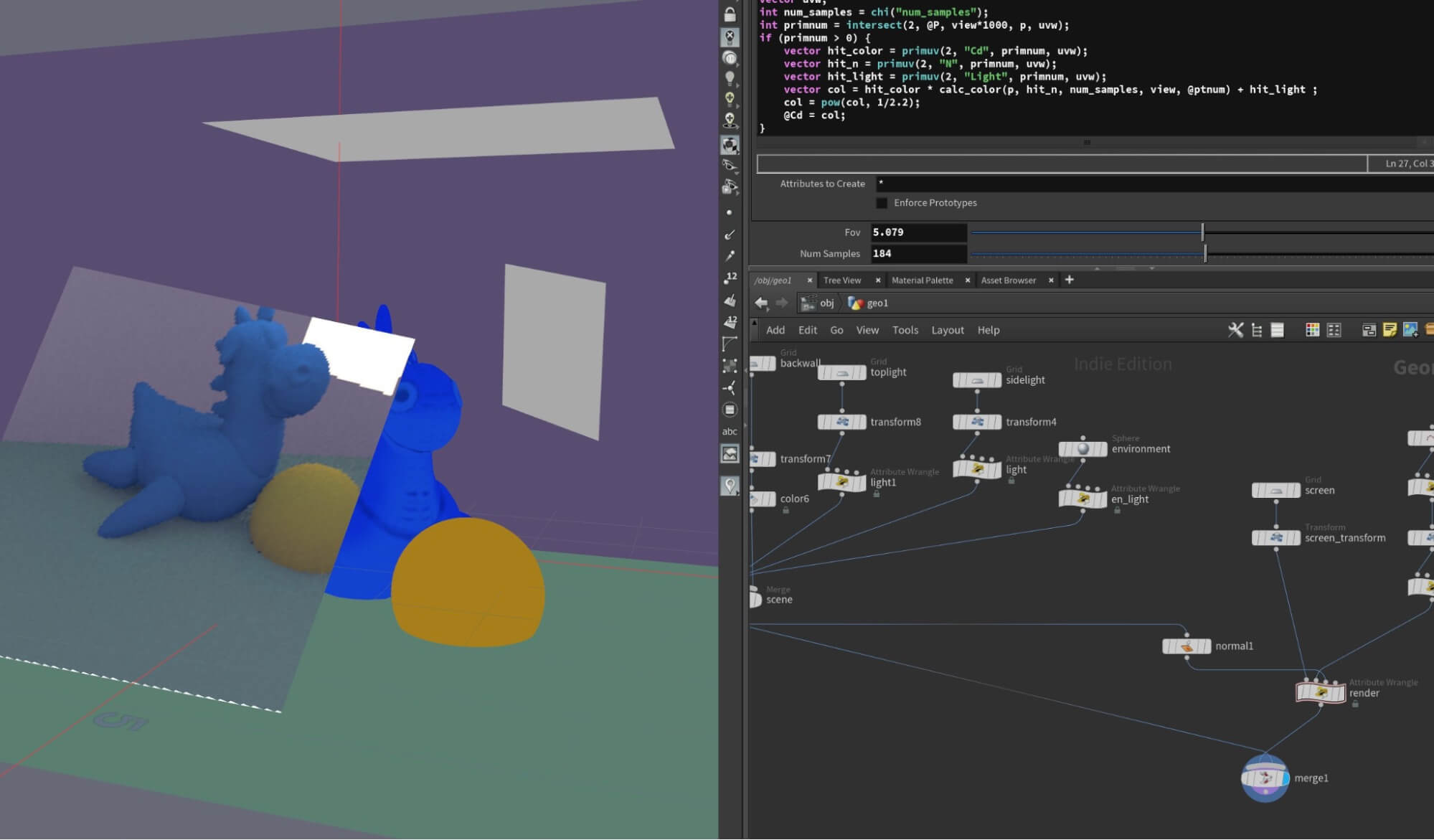Click the lock icon at the toolbar top
This screenshot has width=1434, height=840.
730,14
